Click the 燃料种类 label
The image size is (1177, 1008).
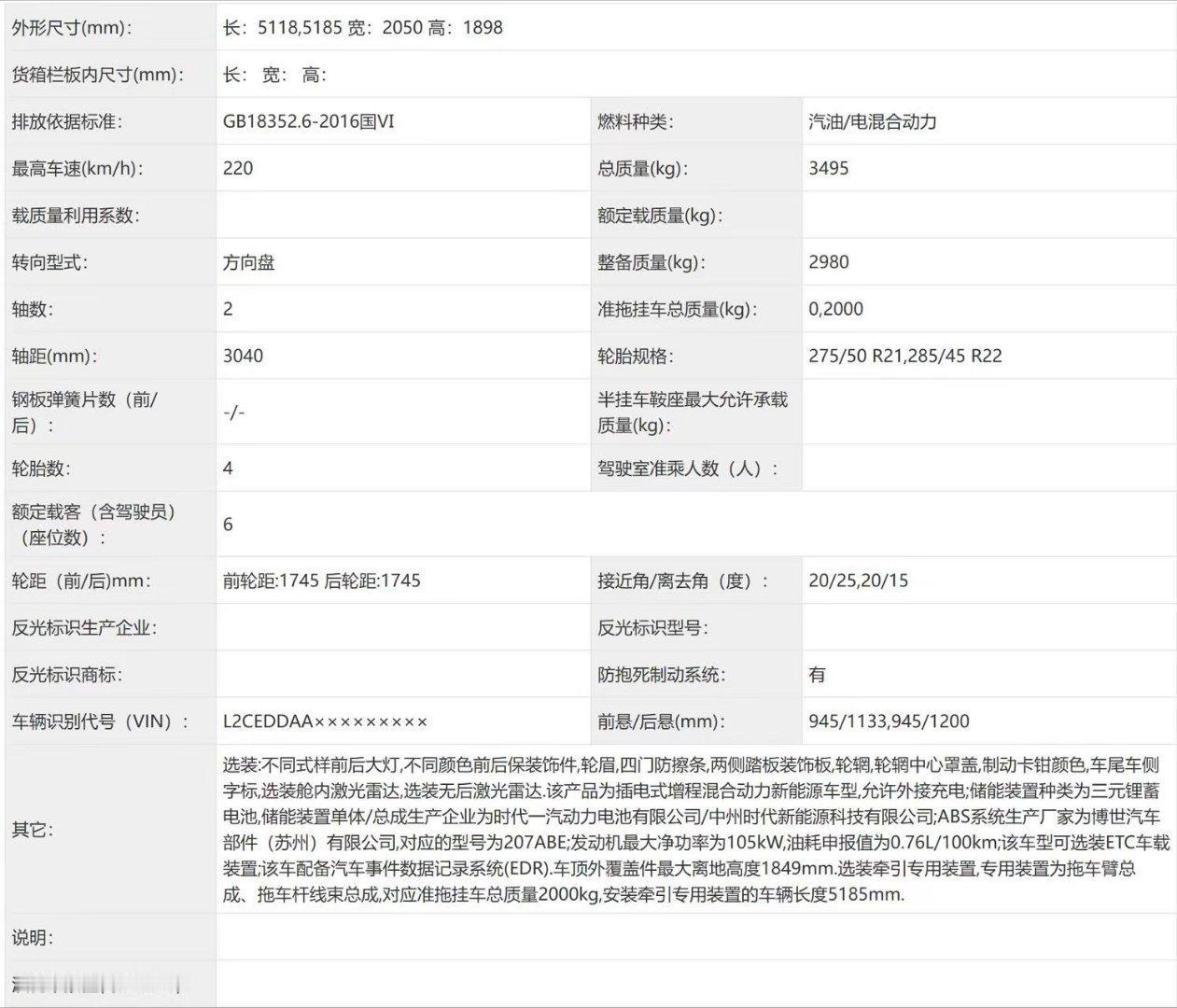[x=636, y=121]
